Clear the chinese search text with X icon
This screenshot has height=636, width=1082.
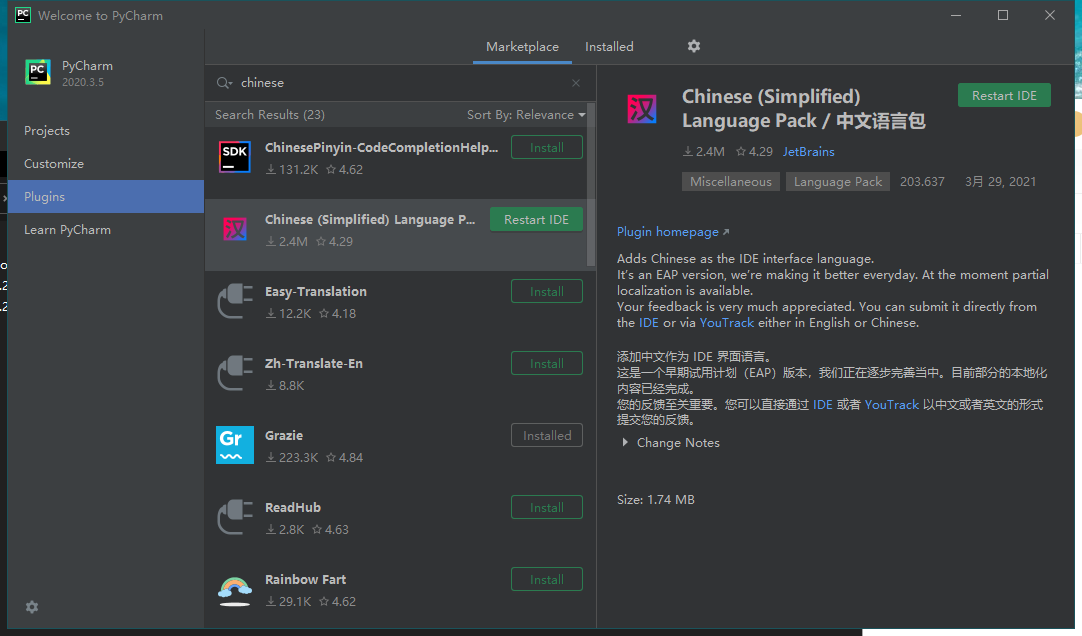pyautogui.click(x=576, y=83)
